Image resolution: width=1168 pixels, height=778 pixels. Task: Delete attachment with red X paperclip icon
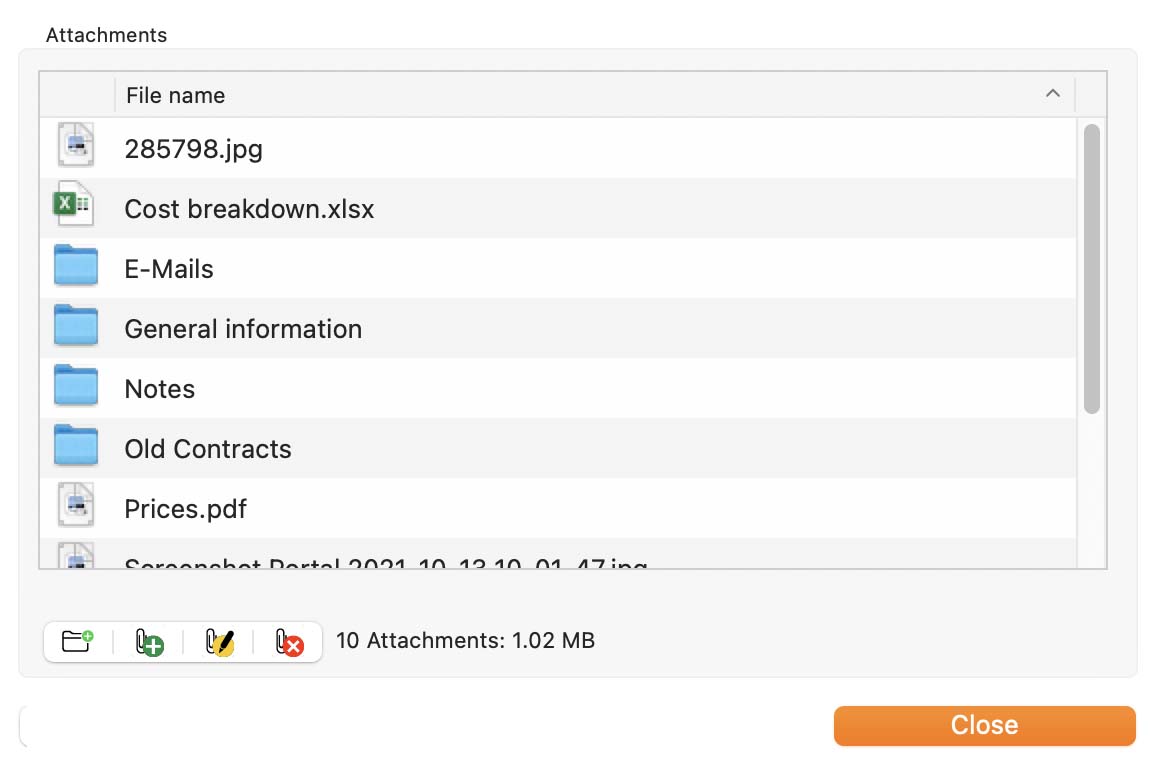(x=289, y=642)
